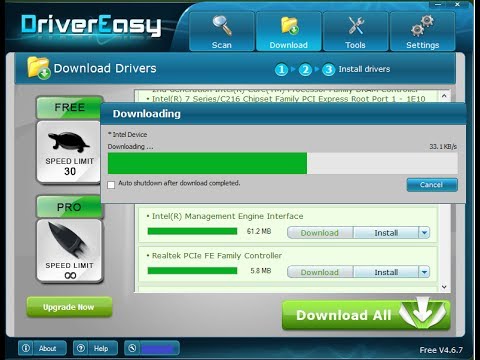Image resolution: width=480 pixels, height=360 pixels.
Task: Click the FREE speed limit turtle icon
Action: point(68,142)
